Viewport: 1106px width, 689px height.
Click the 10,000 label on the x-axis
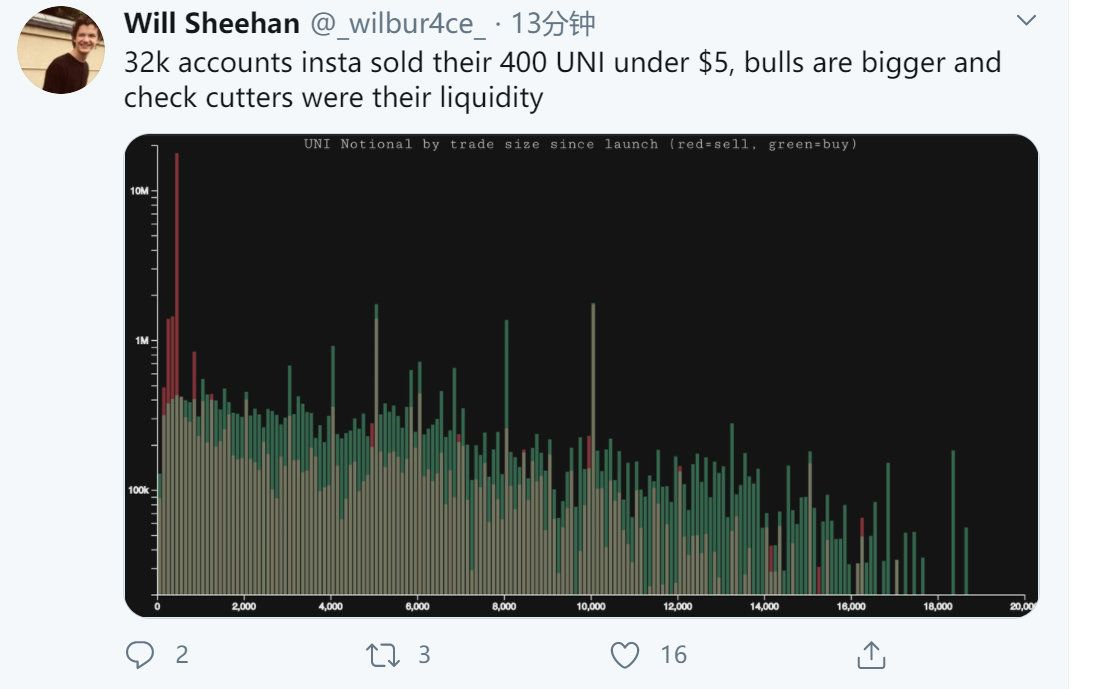click(x=591, y=606)
